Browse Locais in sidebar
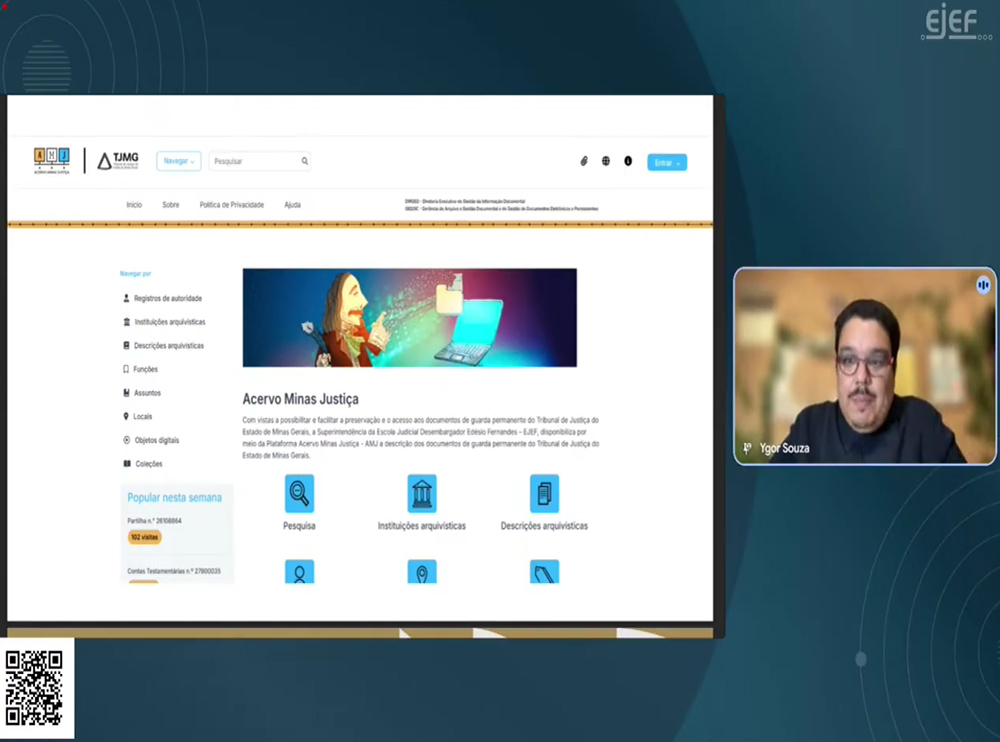This screenshot has height=742, width=1000. pos(142,417)
